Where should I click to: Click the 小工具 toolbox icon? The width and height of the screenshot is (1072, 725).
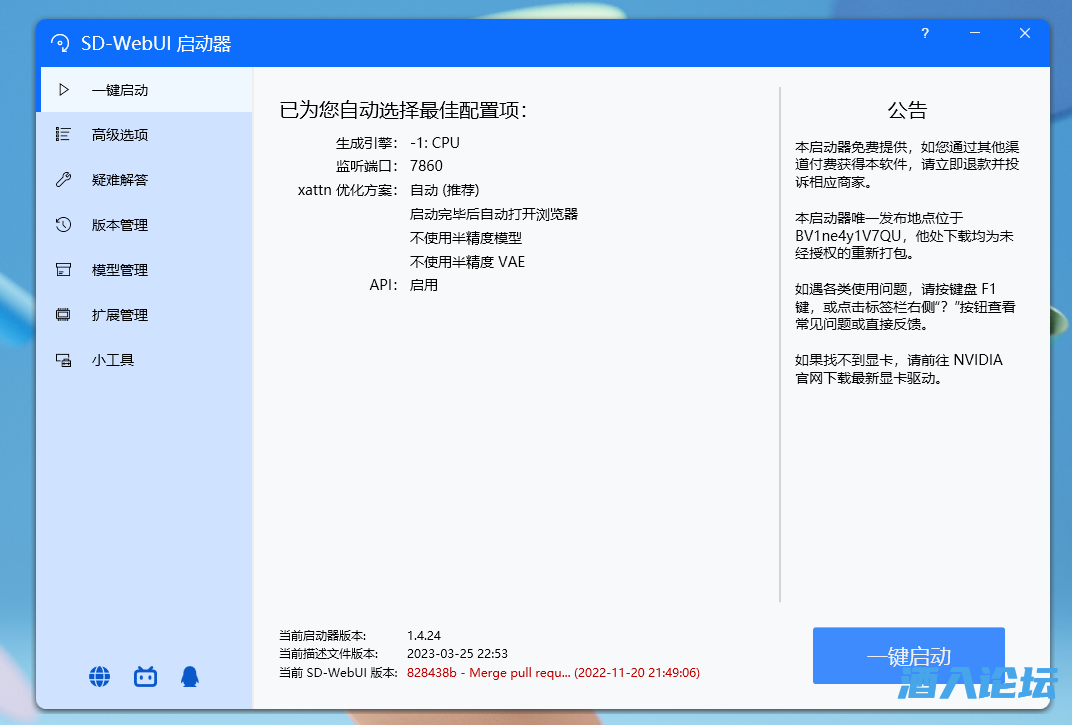(64, 360)
